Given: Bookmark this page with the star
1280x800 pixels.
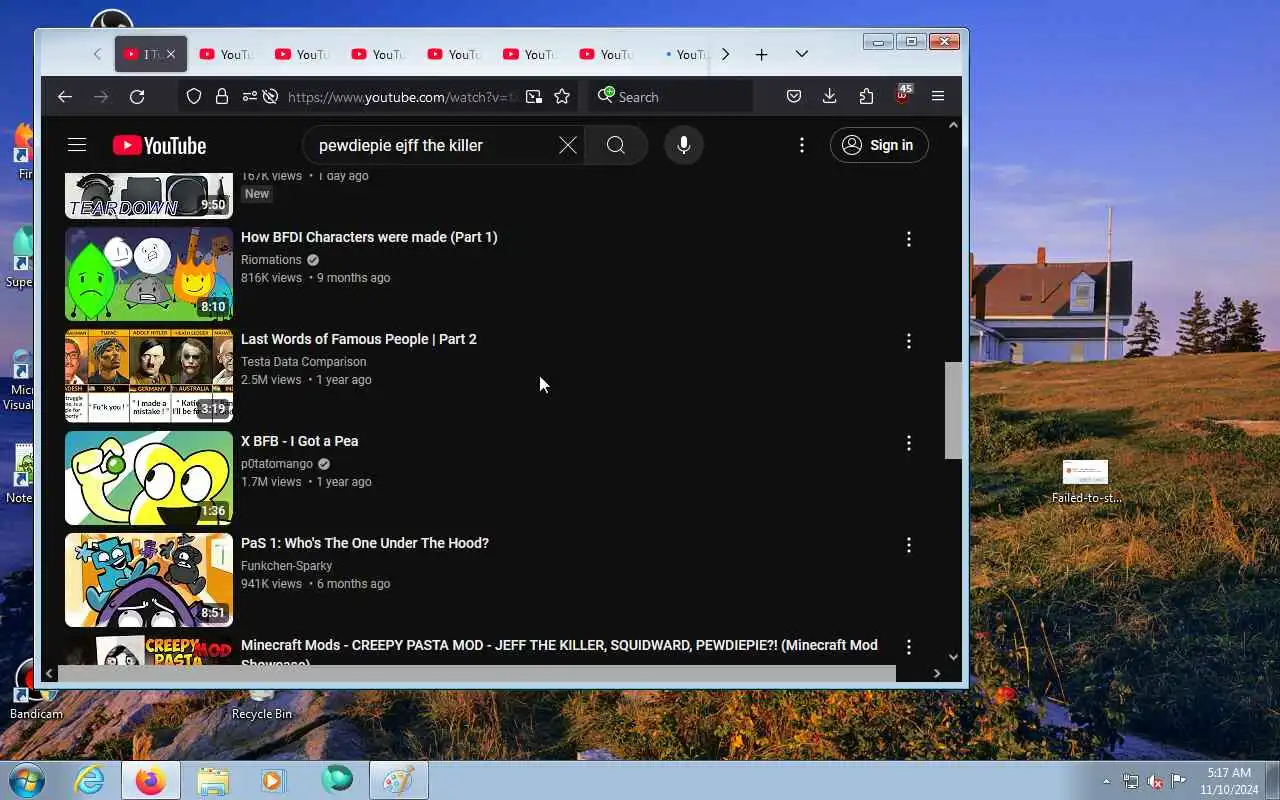Looking at the screenshot, I should point(562,96).
